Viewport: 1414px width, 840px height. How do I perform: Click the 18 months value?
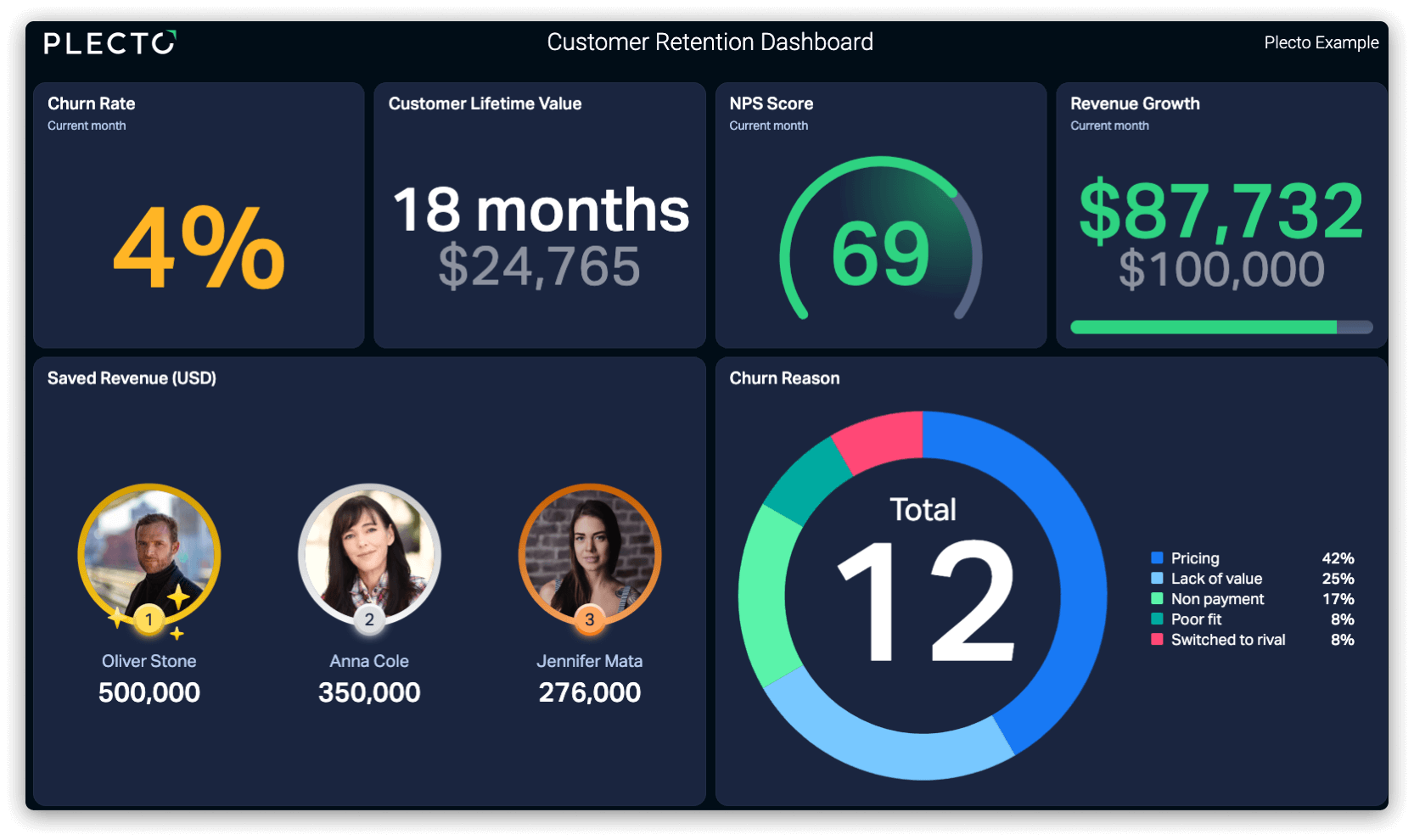[x=541, y=210]
